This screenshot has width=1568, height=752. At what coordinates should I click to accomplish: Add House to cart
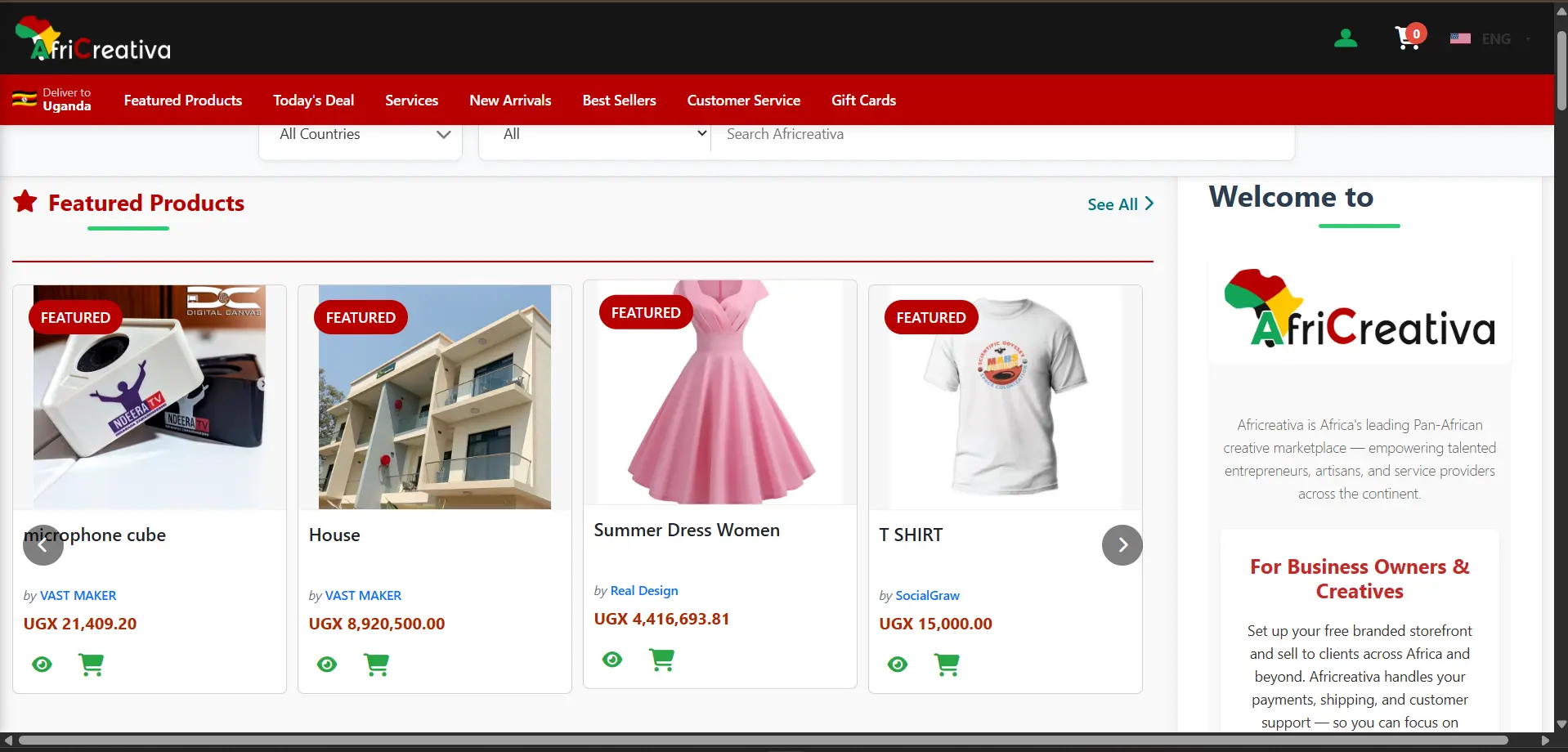(376, 665)
